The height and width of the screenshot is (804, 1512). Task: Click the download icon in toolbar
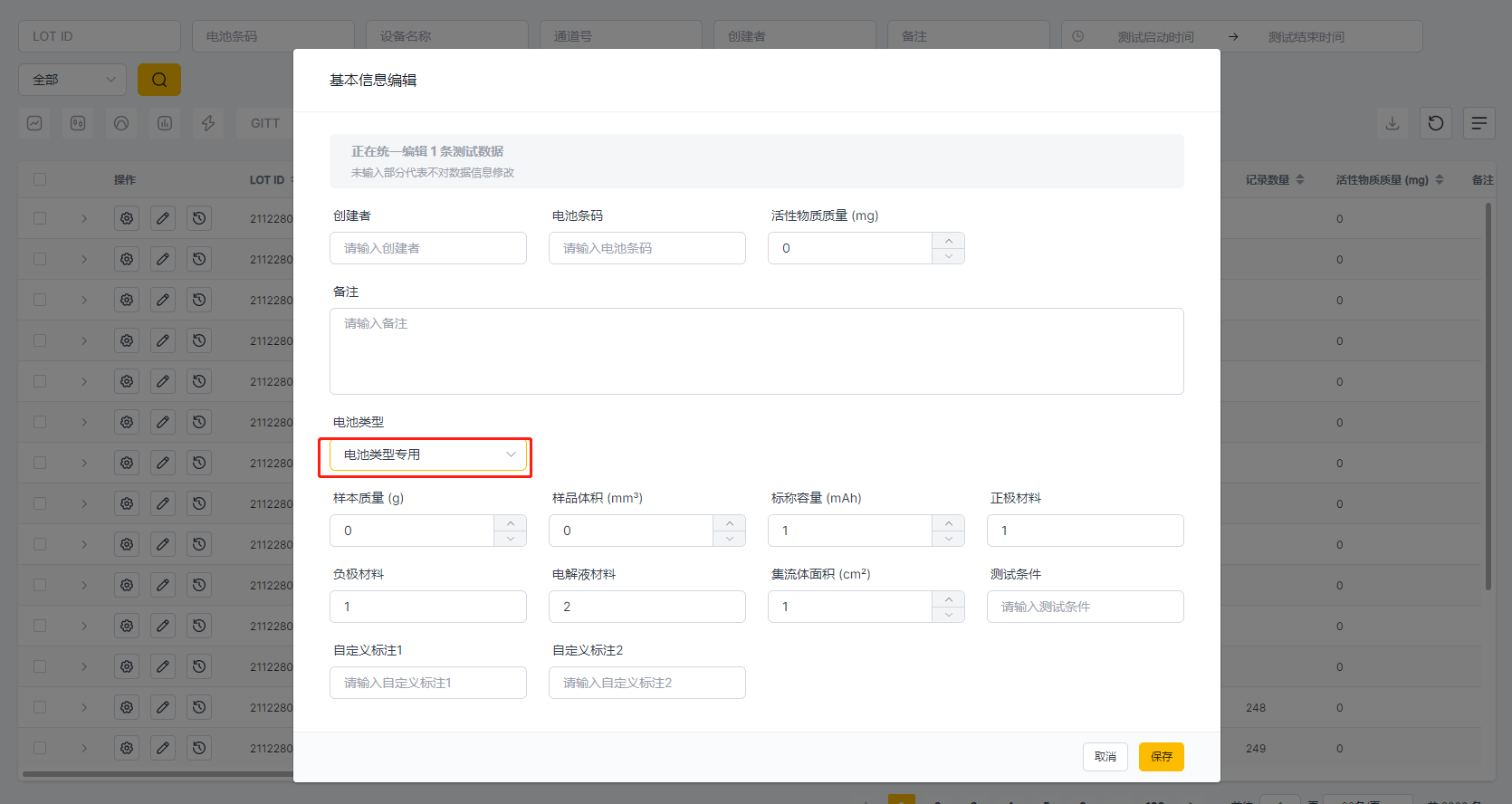click(x=1392, y=123)
